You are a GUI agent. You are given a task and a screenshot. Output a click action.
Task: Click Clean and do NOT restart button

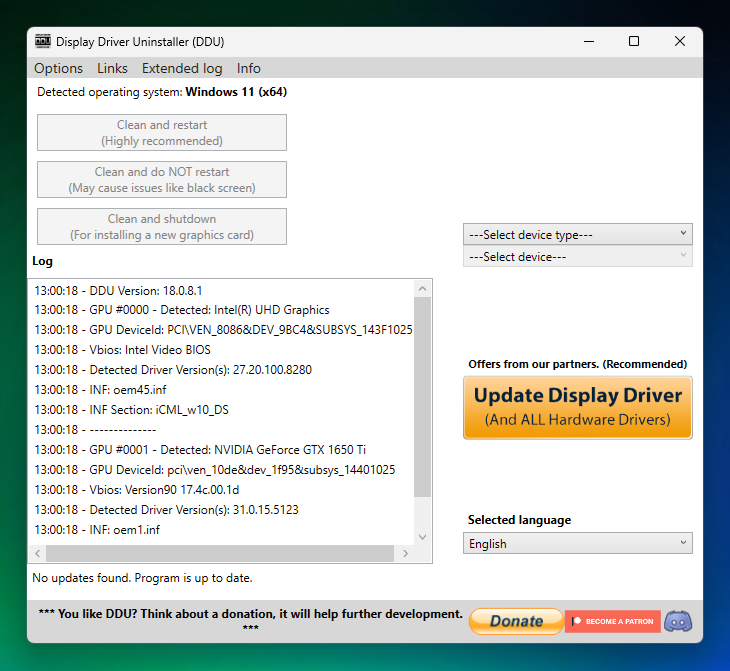coord(162,180)
